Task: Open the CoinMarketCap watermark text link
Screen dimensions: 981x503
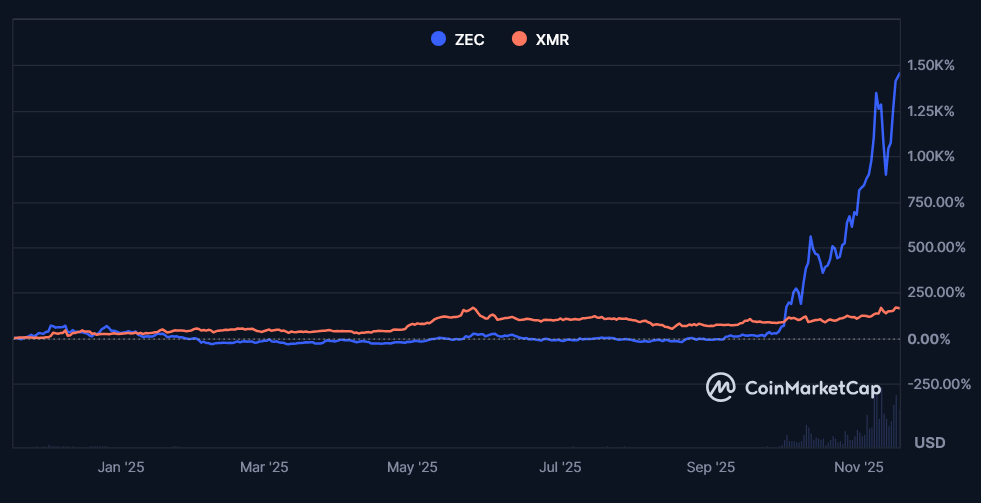Action: click(x=807, y=387)
